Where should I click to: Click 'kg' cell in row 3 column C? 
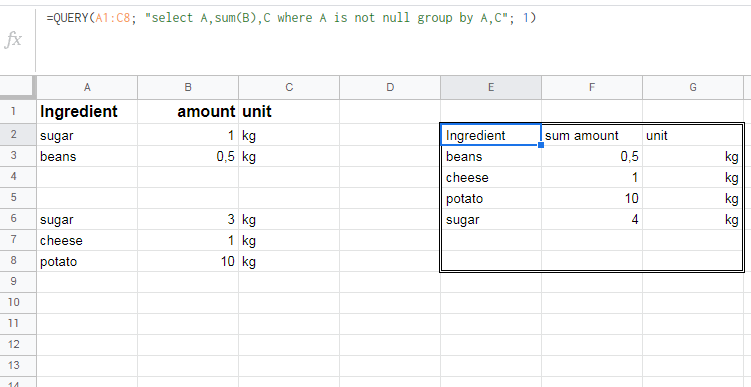[x=289, y=156]
